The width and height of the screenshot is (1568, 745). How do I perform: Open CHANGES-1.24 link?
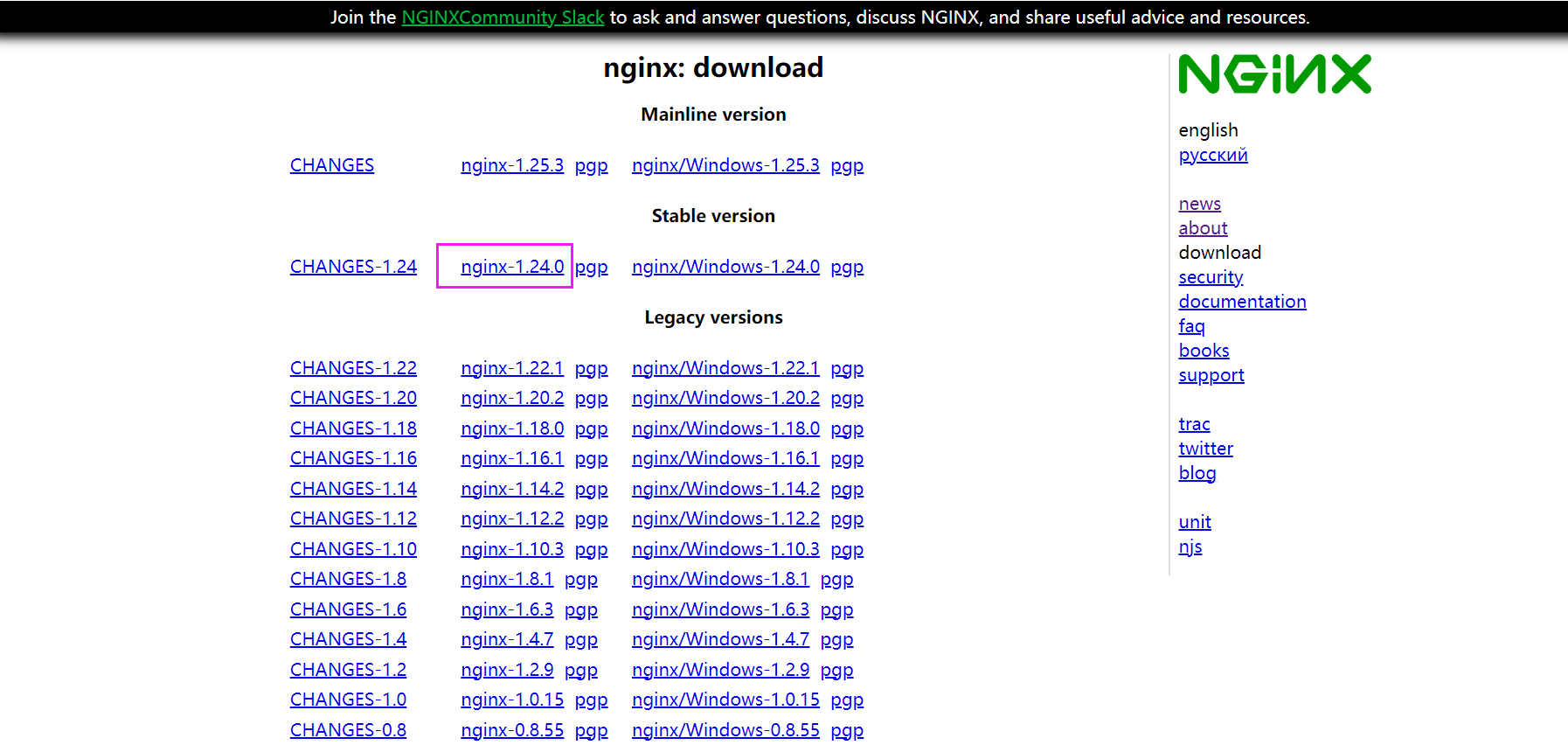point(353,267)
